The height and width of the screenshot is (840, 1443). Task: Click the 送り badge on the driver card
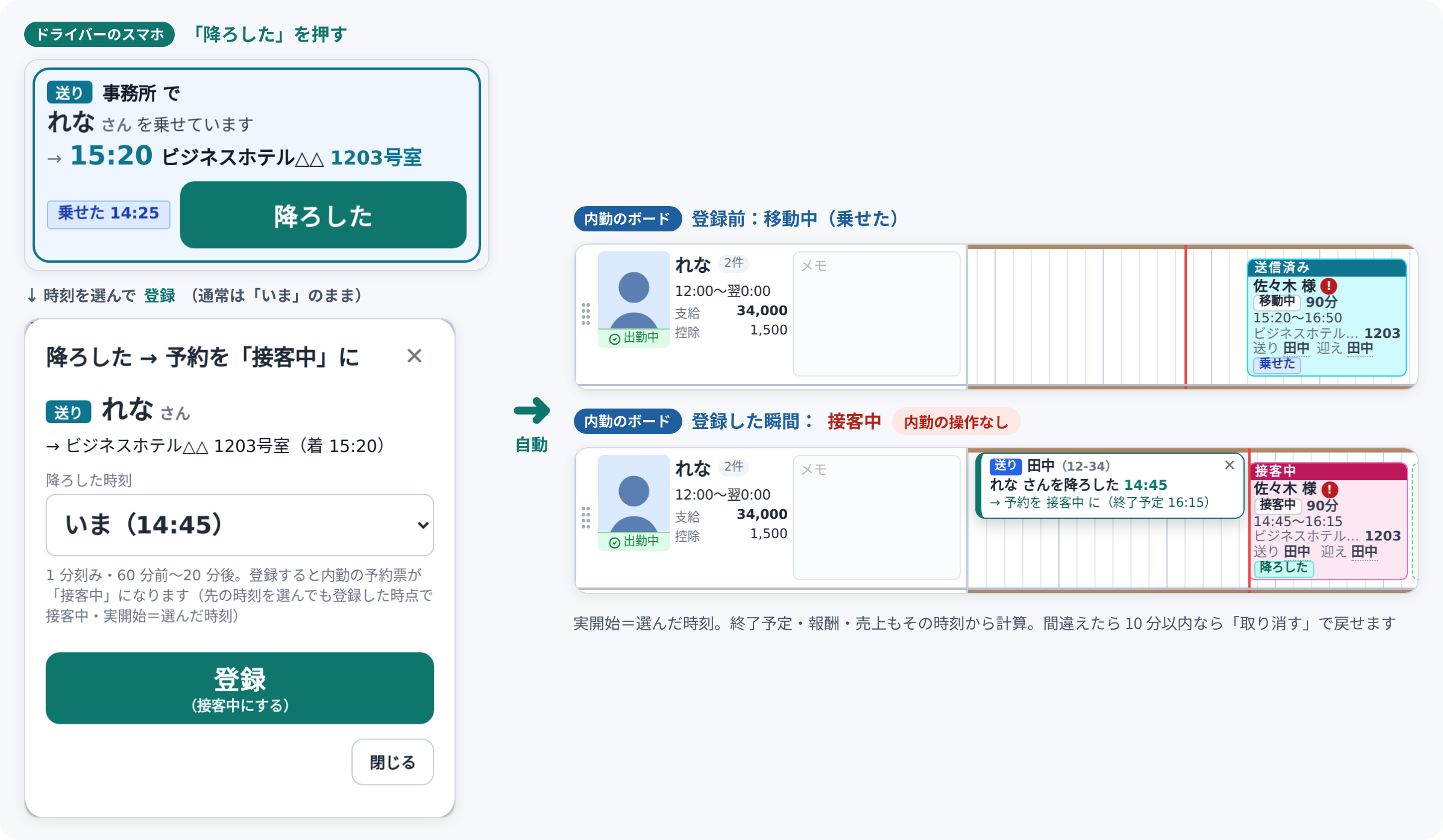[x=69, y=93]
